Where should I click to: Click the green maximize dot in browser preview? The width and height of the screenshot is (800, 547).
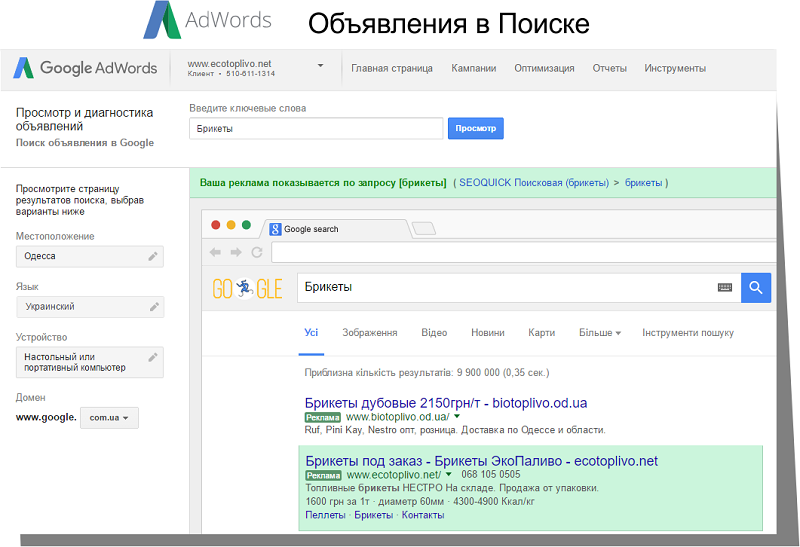pyautogui.click(x=246, y=225)
